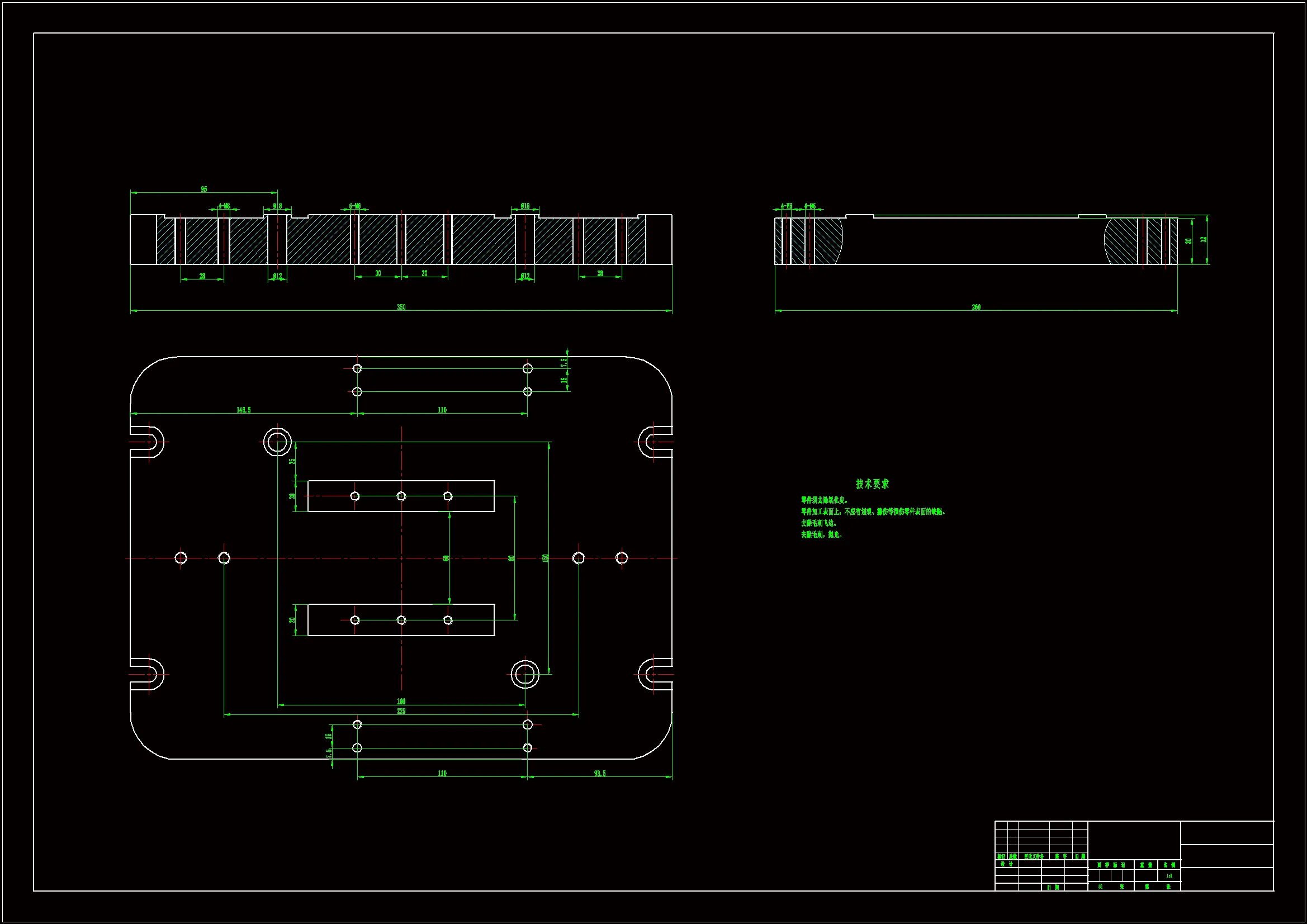Select the 148.5 dimension in plan view
This screenshot has height=924, width=1307.
pyautogui.click(x=243, y=410)
